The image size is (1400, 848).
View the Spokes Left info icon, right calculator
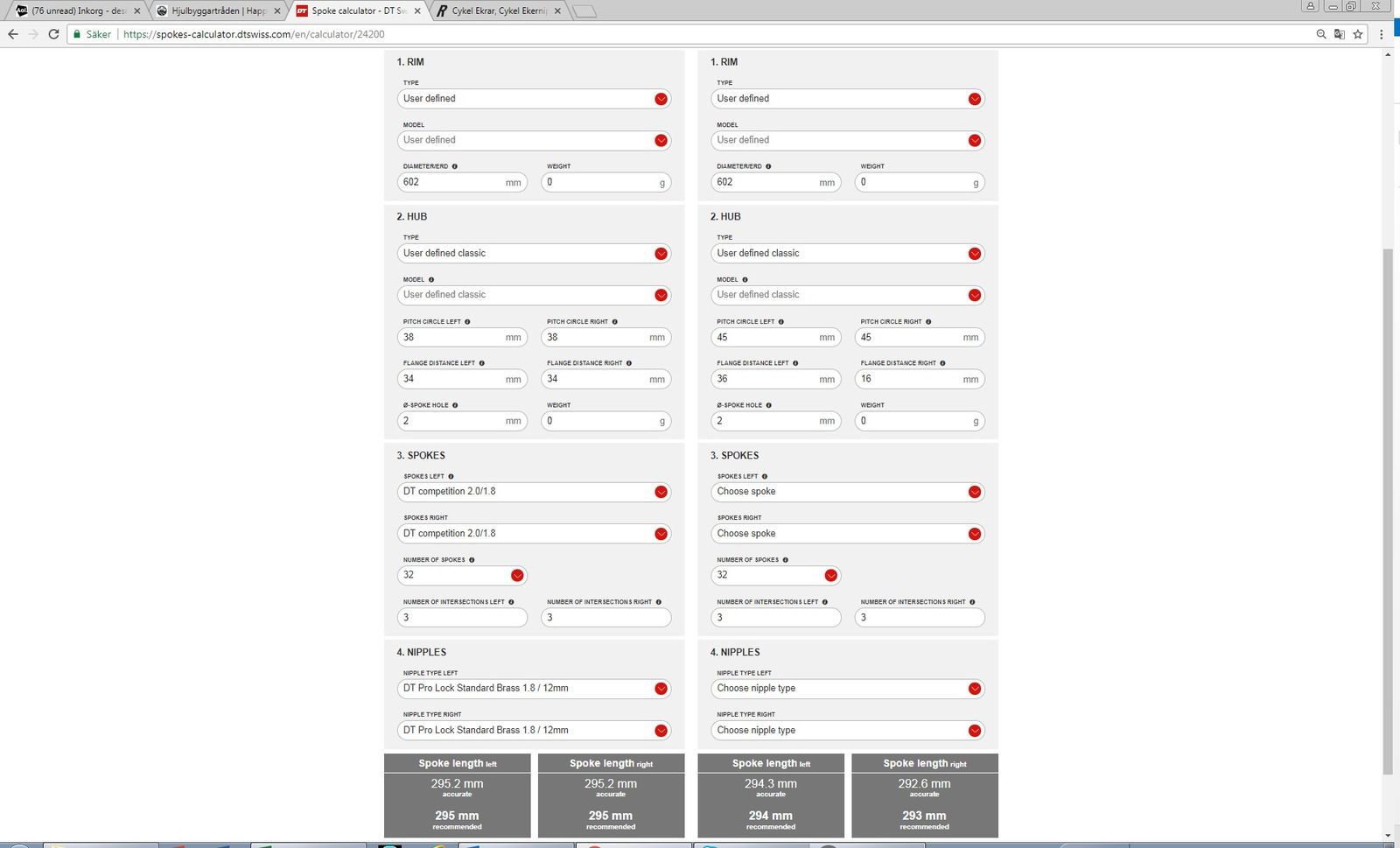coord(765,477)
